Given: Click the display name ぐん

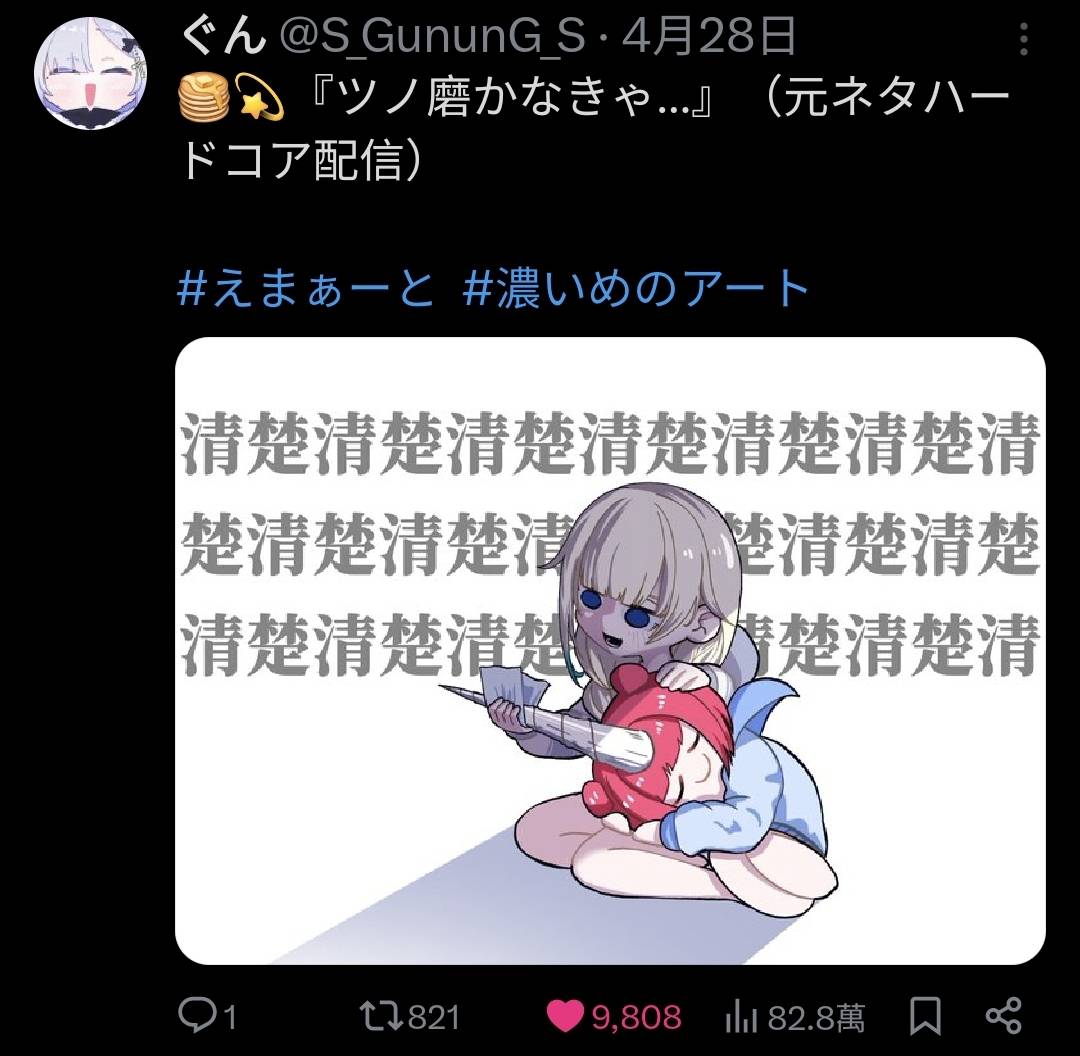Looking at the screenshot, I should pyautogui.click(x=225, y=36).
